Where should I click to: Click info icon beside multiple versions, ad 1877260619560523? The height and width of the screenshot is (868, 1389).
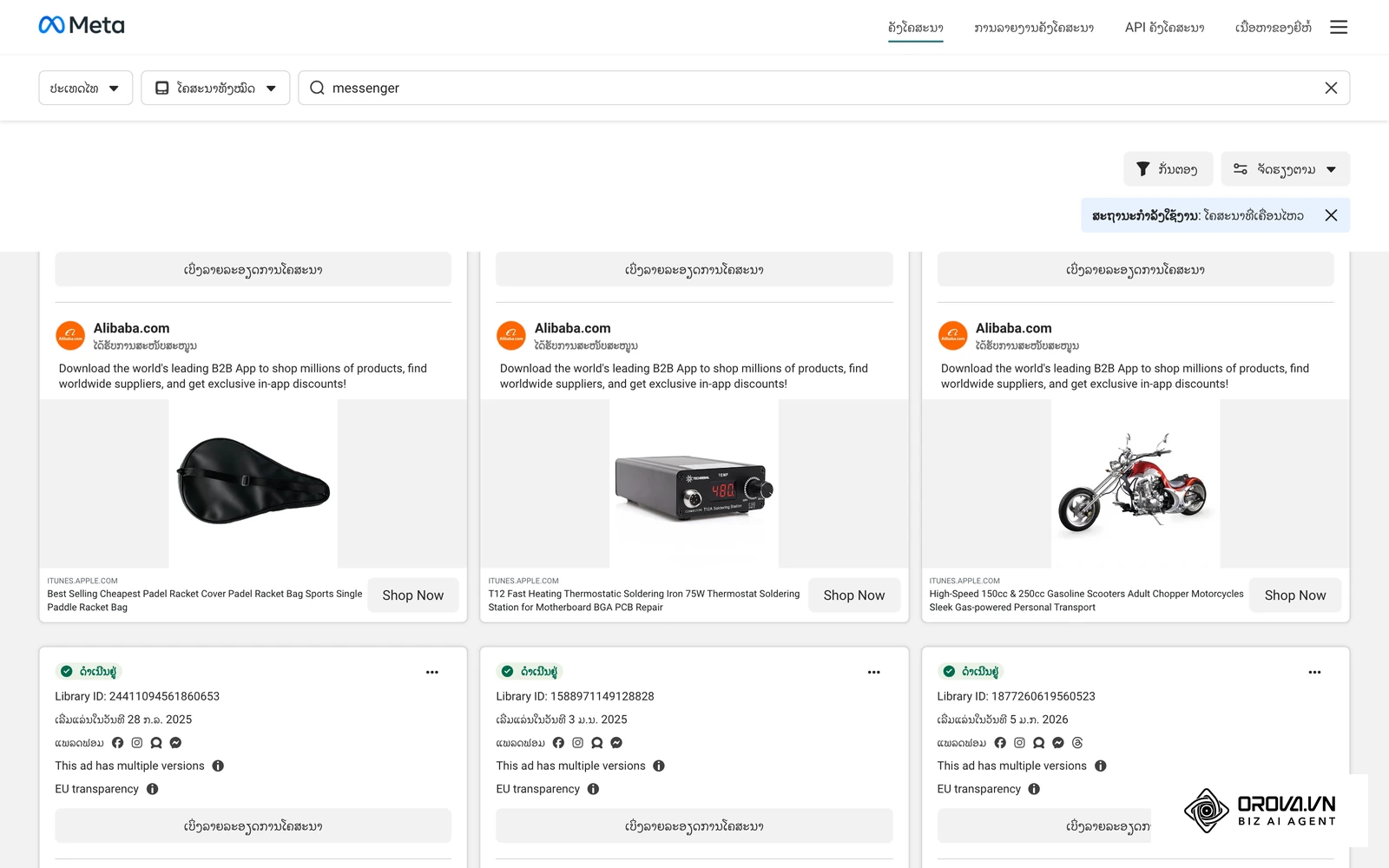[1101, 766]
